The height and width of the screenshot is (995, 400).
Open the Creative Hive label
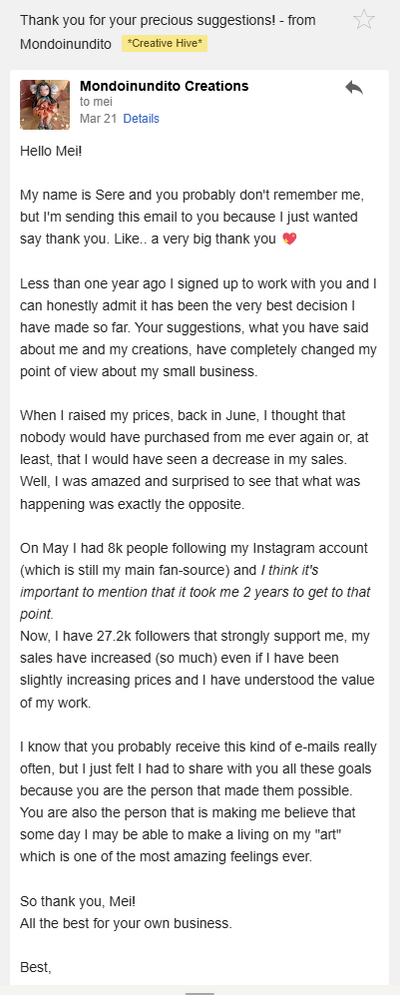[x=164, y=44]
